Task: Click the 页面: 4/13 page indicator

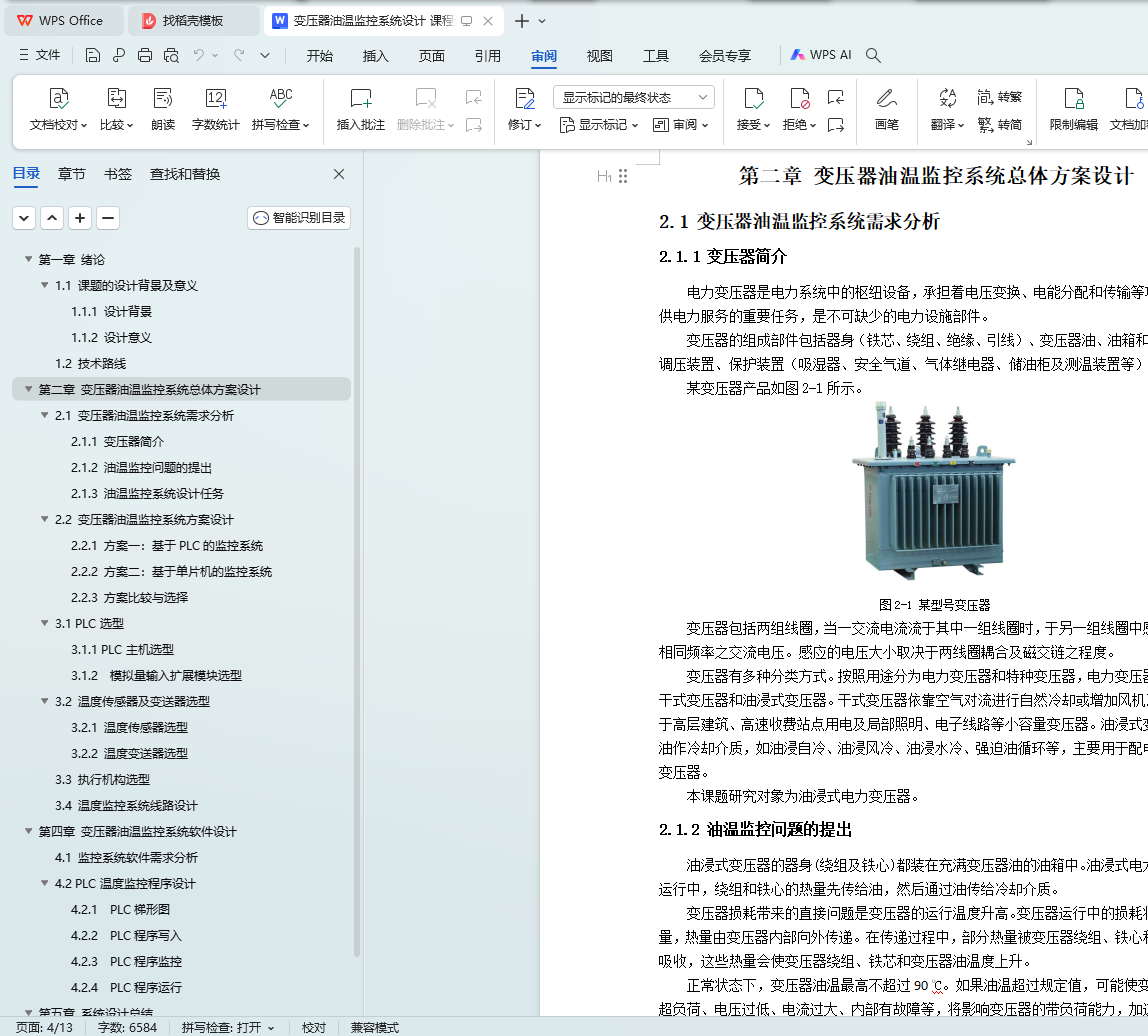Action: [45, 1028]
